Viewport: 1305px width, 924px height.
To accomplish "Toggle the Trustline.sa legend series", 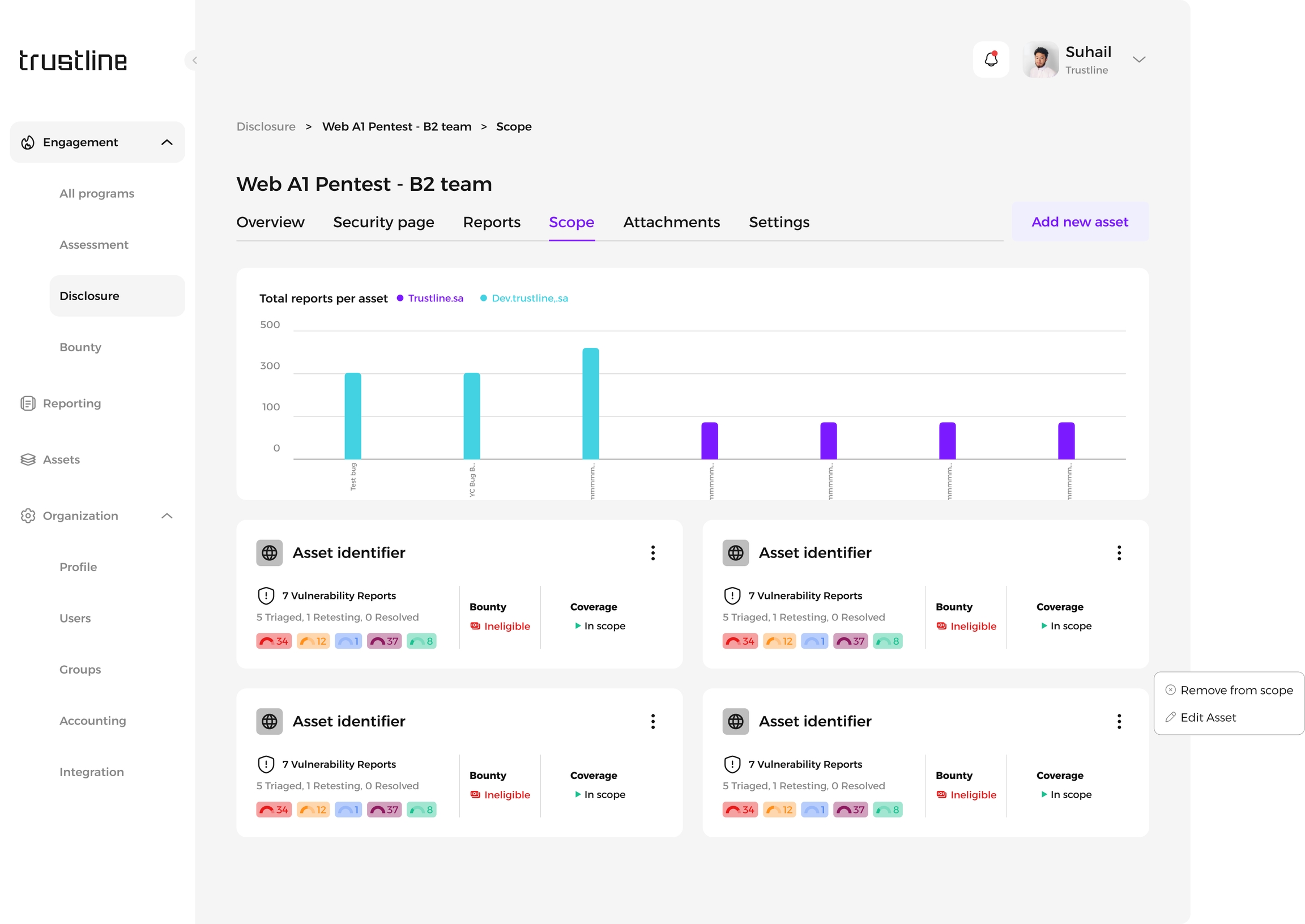I will (x=434, y=298).
